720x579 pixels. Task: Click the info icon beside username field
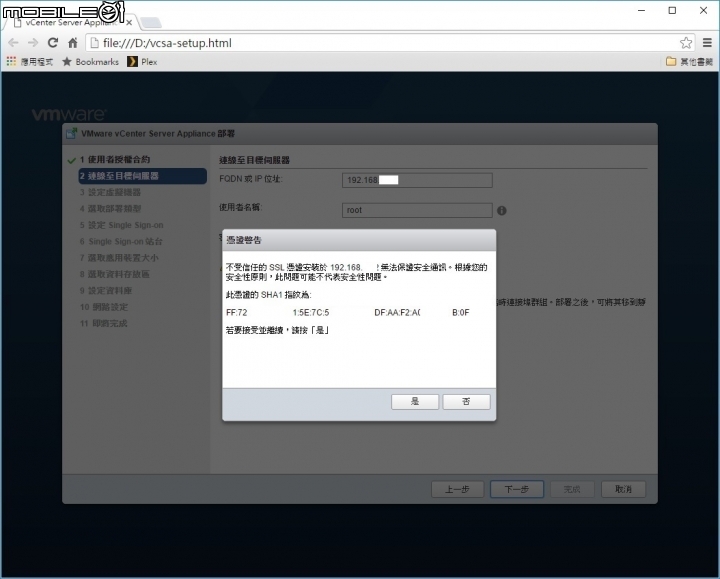click(x=502, y=210)
